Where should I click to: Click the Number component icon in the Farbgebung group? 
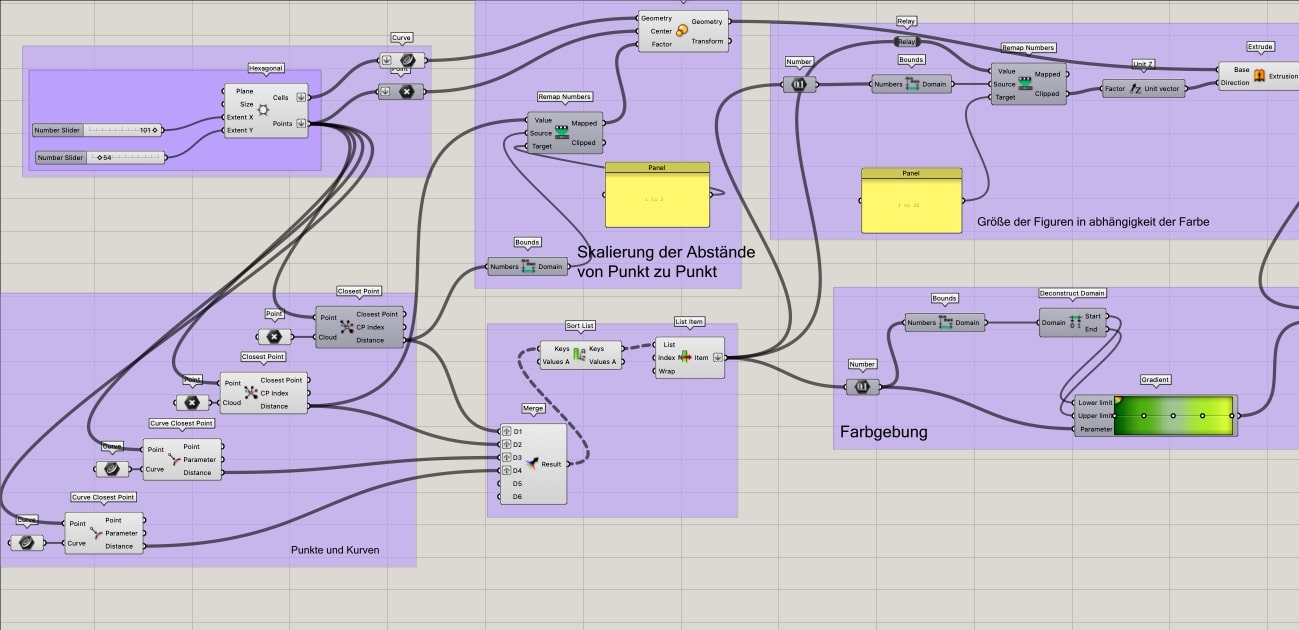[861, 386]
